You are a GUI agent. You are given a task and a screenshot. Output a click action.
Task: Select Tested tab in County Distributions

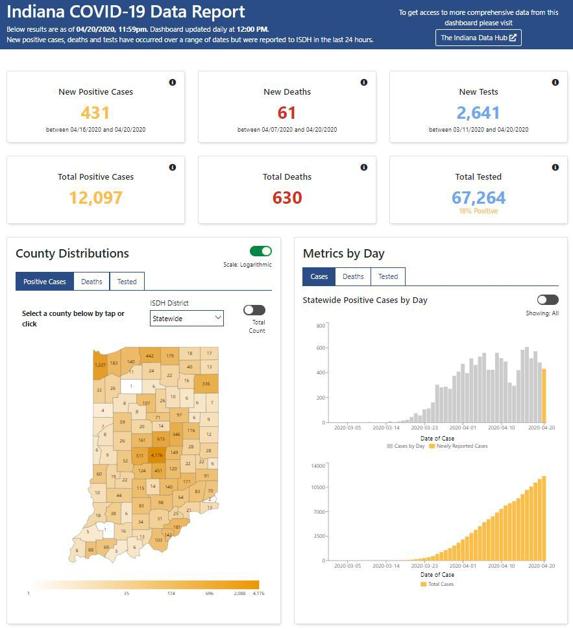(x=127, y=282)
